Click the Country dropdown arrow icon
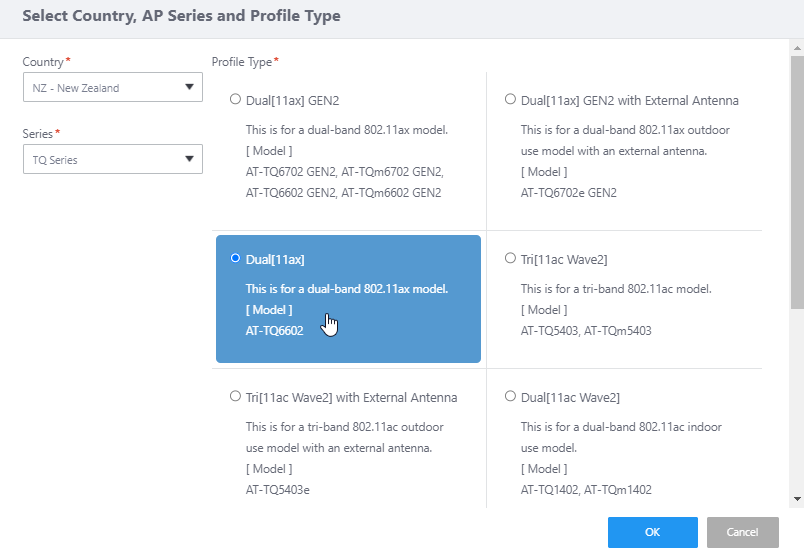804x560 pixels. (189, 88)
